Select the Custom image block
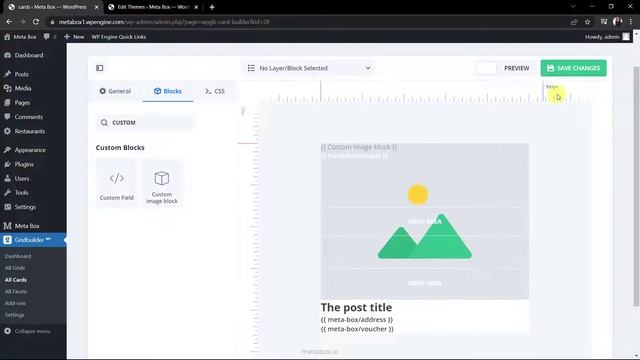The width and height of the screenshot is (640, 360). (162, 184)
